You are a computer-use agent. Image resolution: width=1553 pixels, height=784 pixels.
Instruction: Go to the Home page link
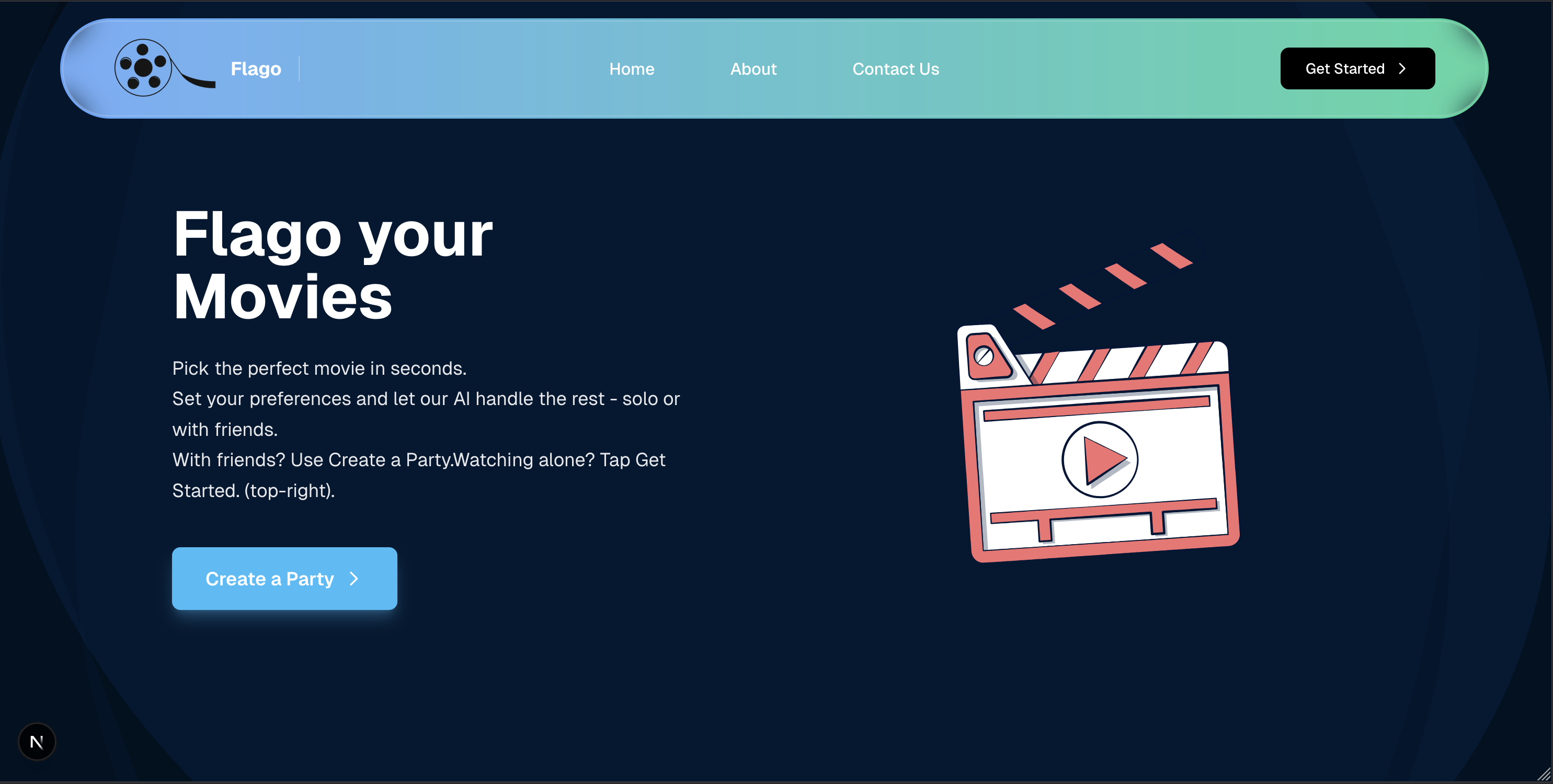(x=631, y=68)
